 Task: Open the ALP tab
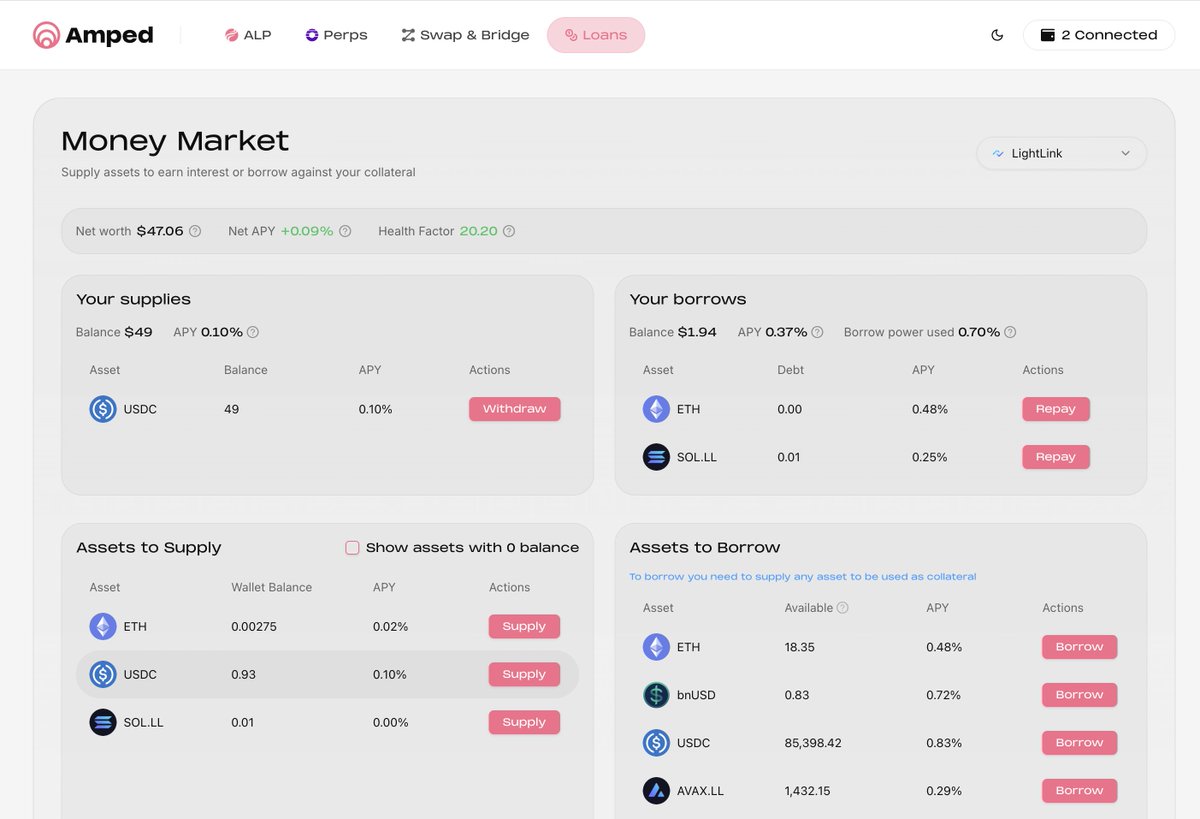[248, 35]
